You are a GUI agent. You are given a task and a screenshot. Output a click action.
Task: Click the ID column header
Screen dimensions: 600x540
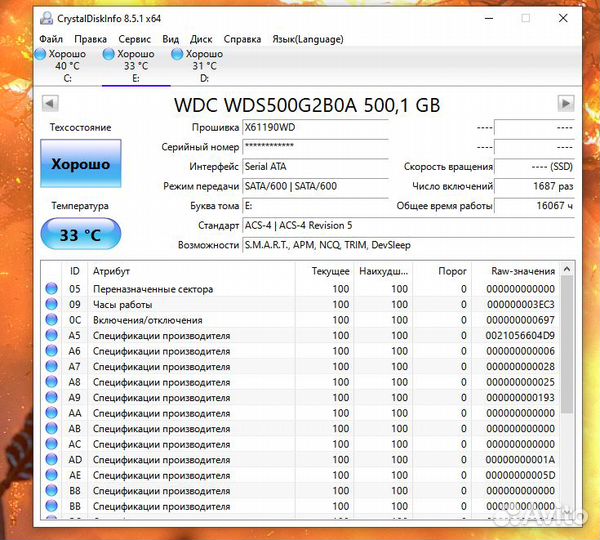coord(75,271)
